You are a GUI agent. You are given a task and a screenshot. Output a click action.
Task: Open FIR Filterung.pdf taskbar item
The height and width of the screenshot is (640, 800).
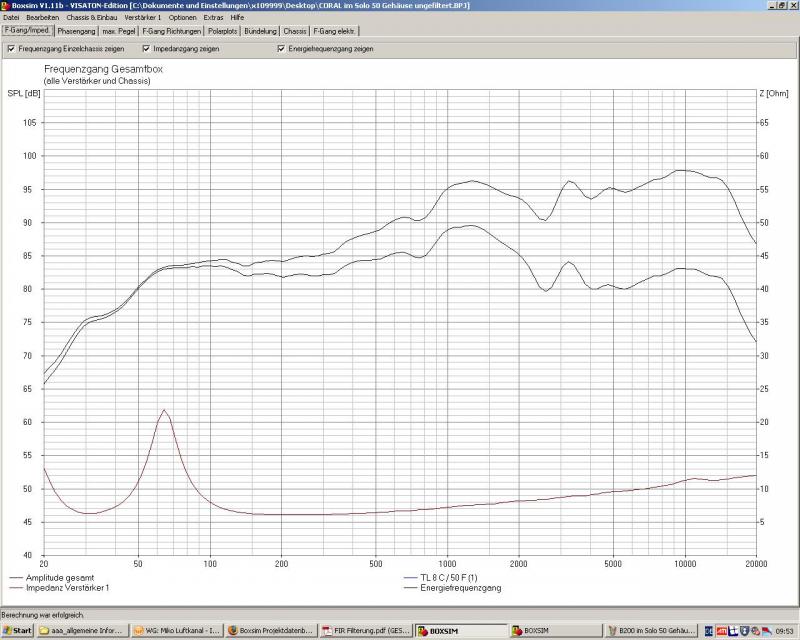[365, 631]
